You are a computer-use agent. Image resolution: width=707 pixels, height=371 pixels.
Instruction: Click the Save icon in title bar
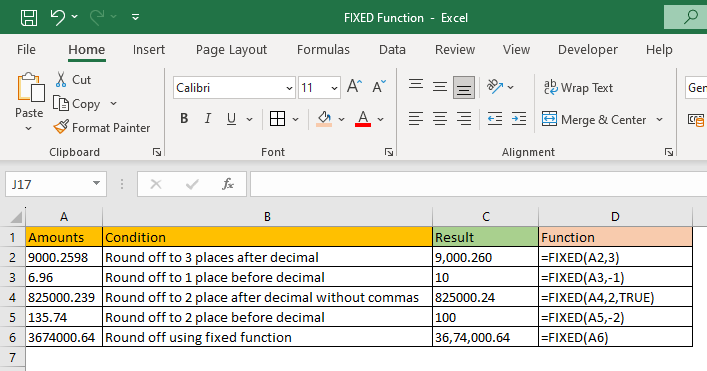click(x=29, y=18)
